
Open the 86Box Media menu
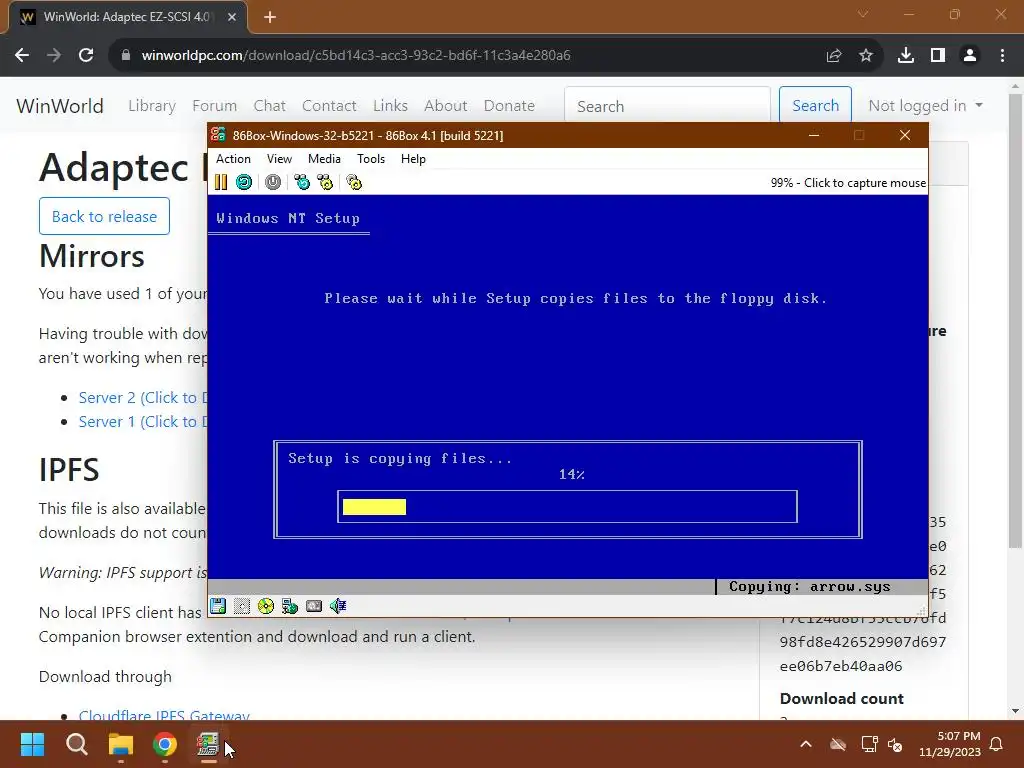[x=324, y=159]
